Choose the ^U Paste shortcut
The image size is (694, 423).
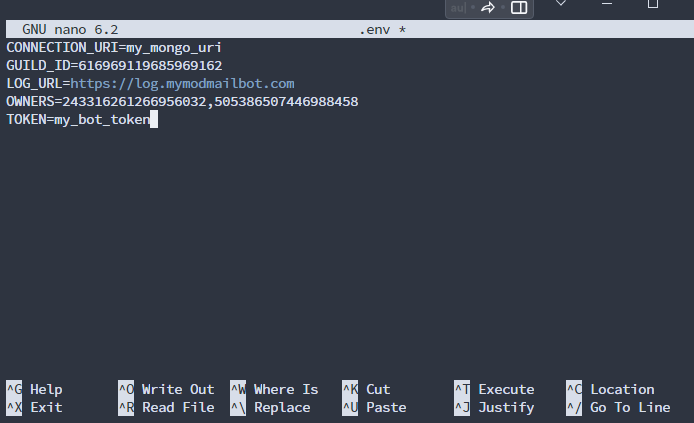(374, 407)
